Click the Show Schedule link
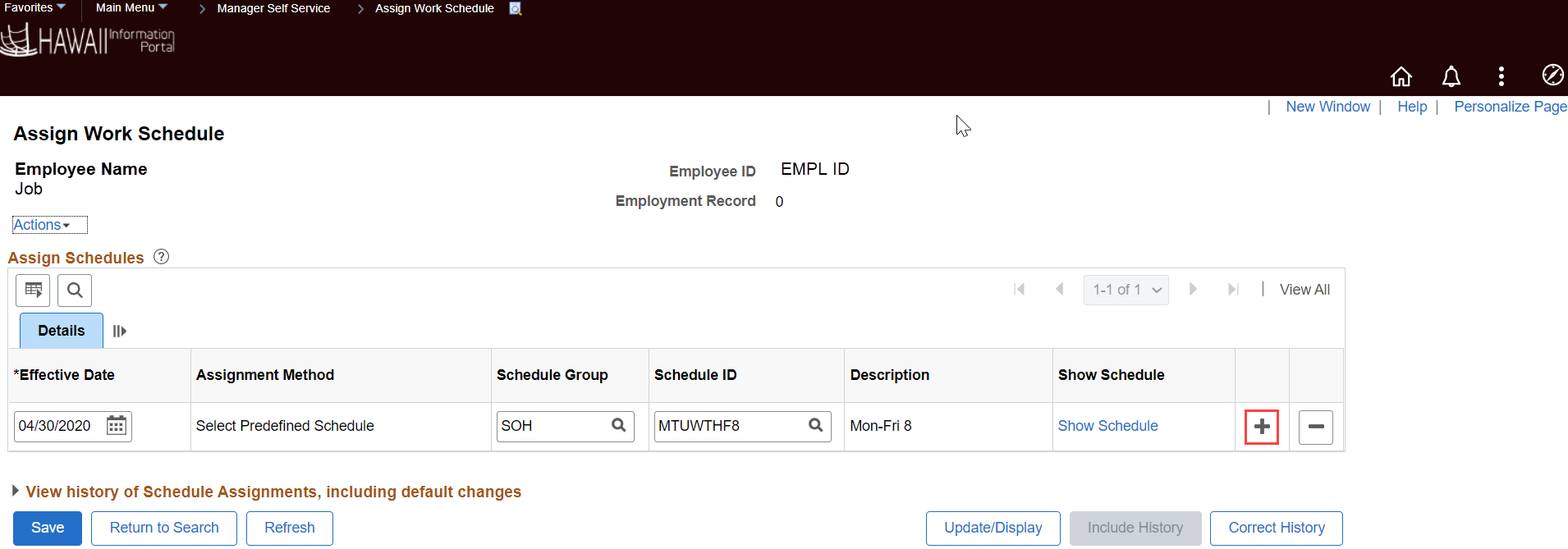Screen dimensions: 1568x549 1107,426
